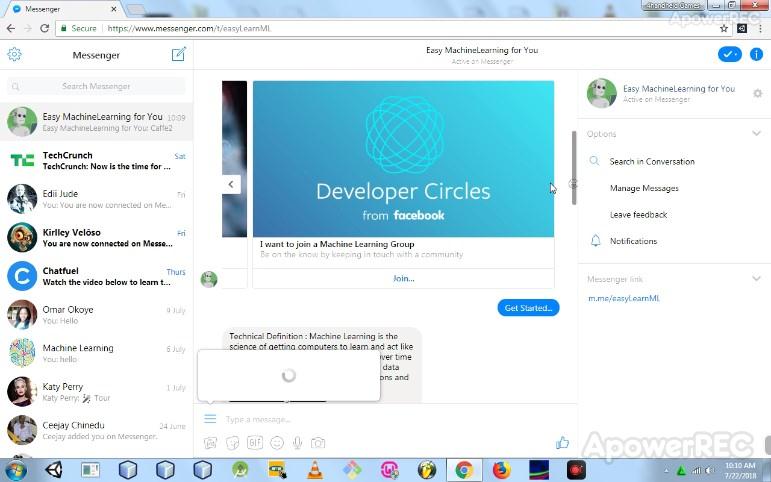The height and width of the screenshot is (482, 771).
Task: Click the Join... button on card
Action: click(x=403, y=278)
